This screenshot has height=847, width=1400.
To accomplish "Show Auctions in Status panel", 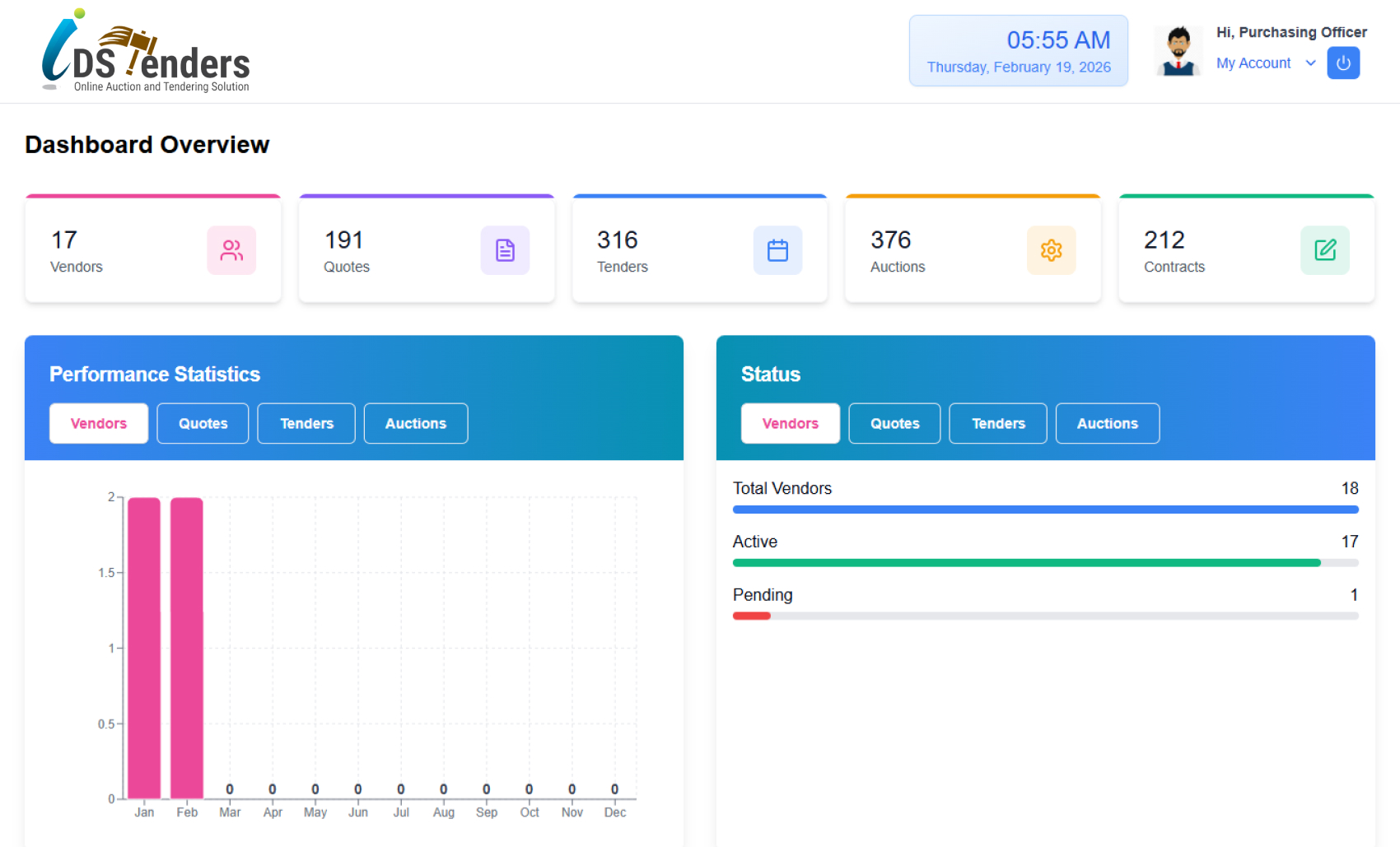I will [1108, 423].
